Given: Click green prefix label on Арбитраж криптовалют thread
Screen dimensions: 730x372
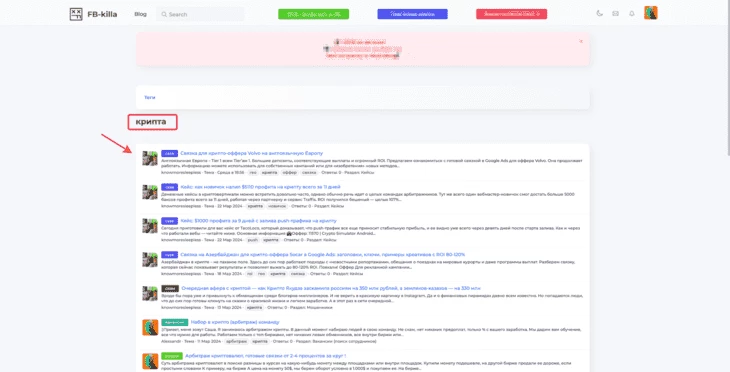Looking at the screenshot, I should point(172,356).
